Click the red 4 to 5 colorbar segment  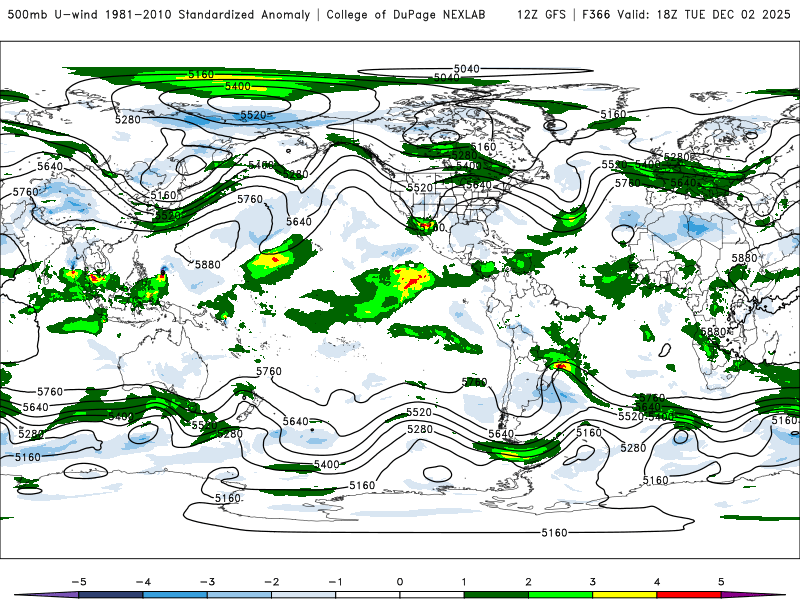[688, 595]
